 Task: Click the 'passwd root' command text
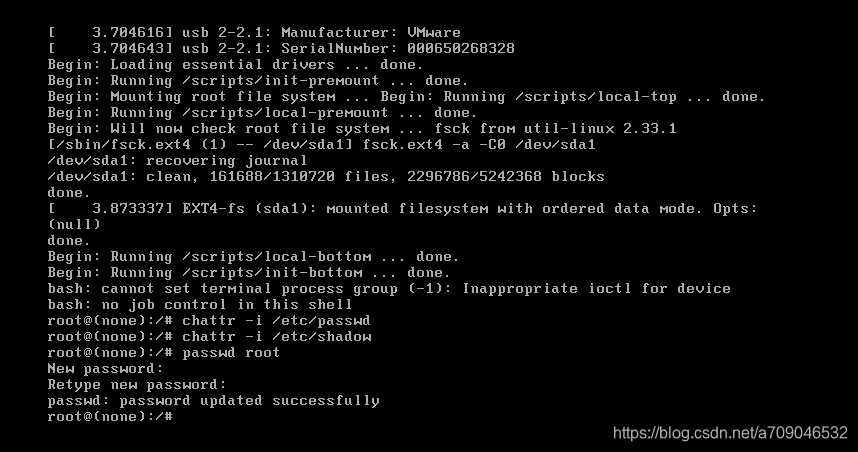(x=231, y=352)
